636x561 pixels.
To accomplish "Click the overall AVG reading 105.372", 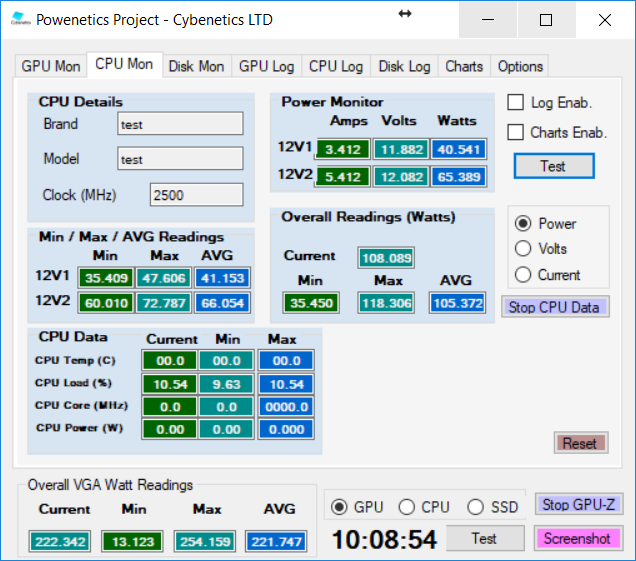I will [458, 303].
